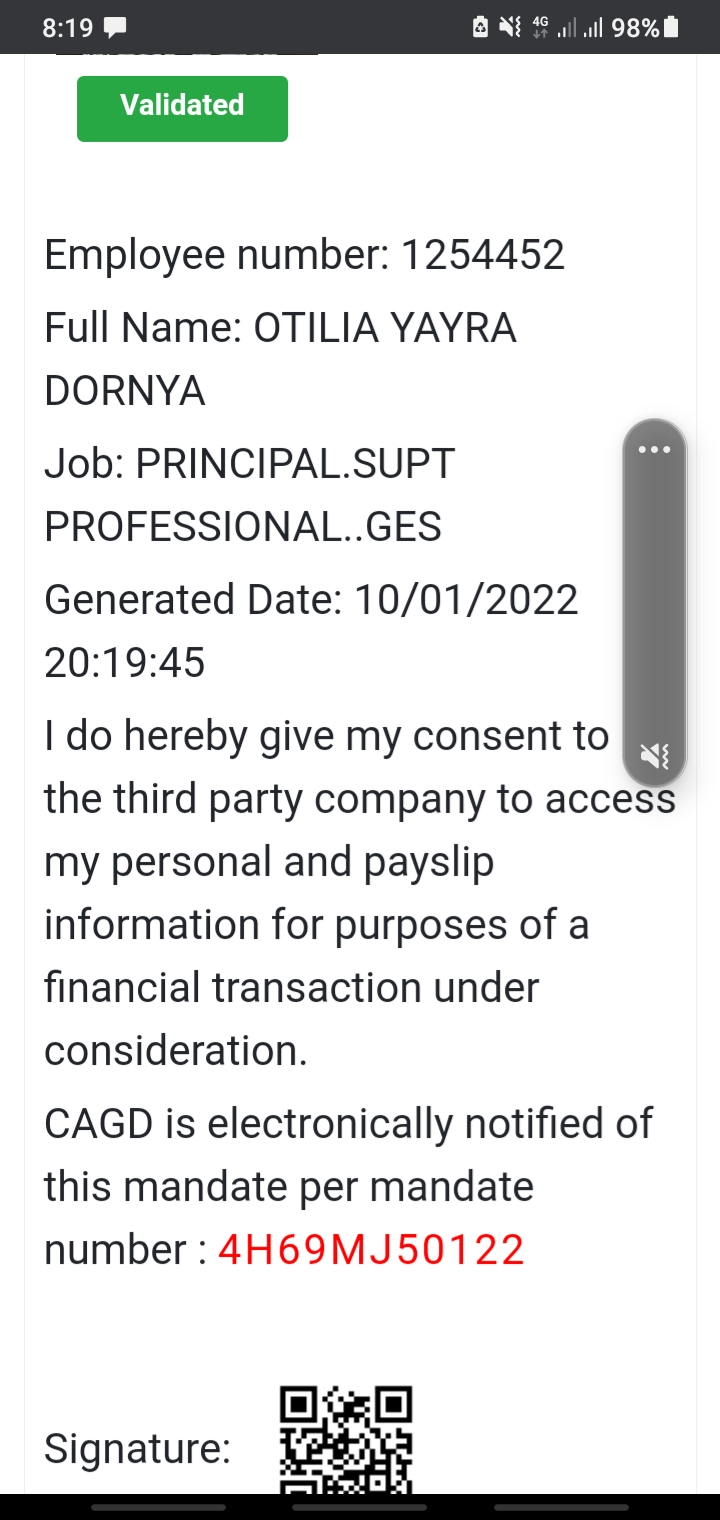Tap the battery saver status icon
This screenshot has width=720, height=1520.
click(x=481, y=28)
